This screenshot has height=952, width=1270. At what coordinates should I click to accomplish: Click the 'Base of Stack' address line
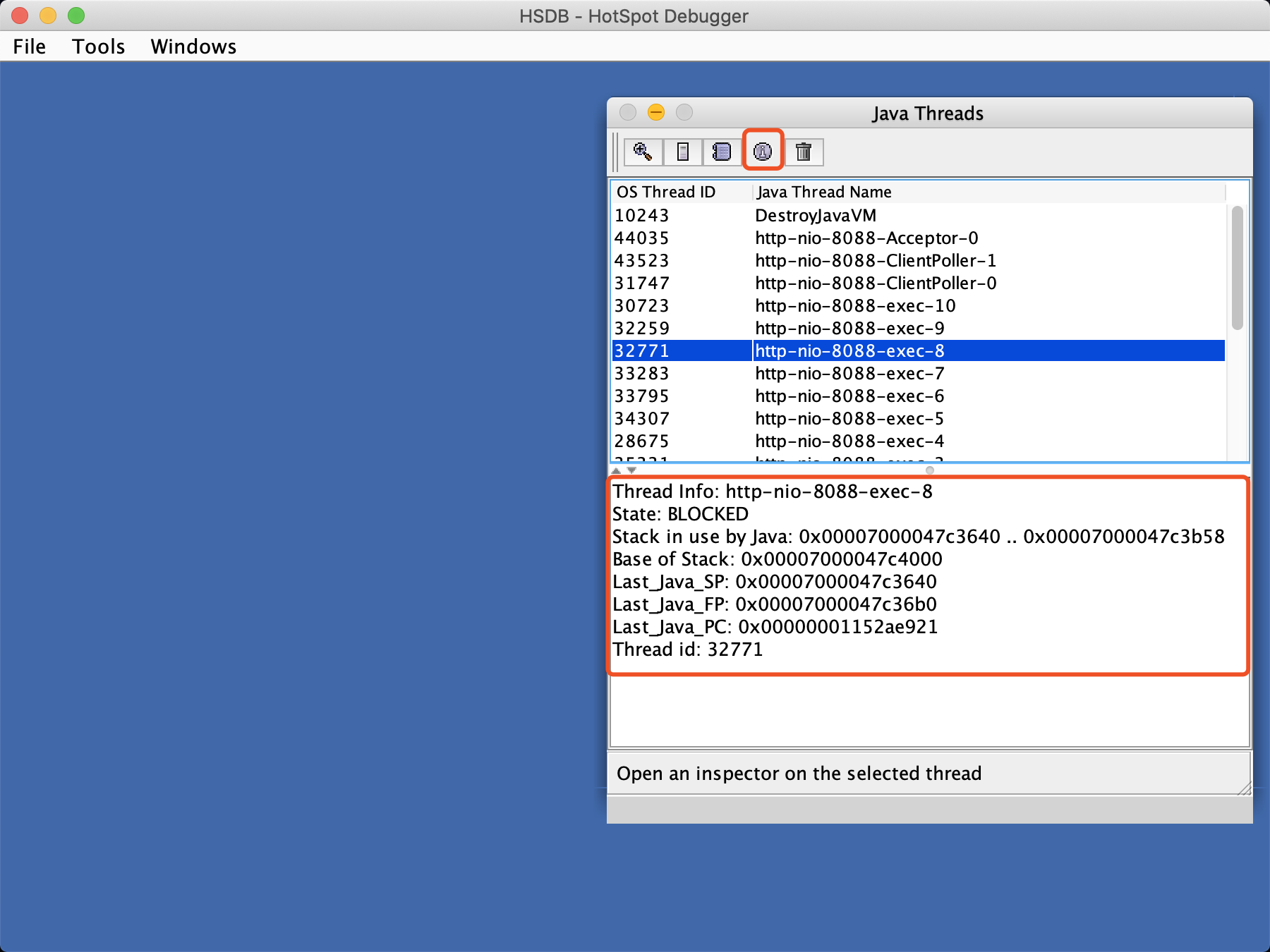tap(778, 559)
